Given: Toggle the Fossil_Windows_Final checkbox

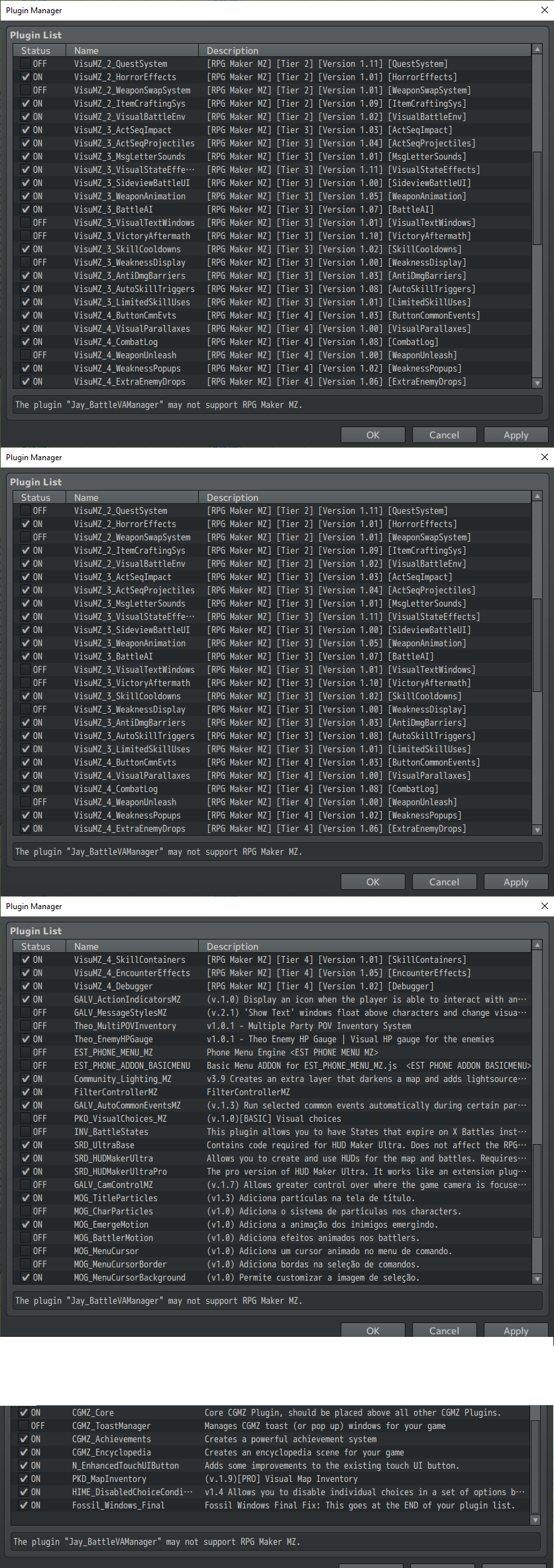Looking at the screenshot, I should 23,1505.
